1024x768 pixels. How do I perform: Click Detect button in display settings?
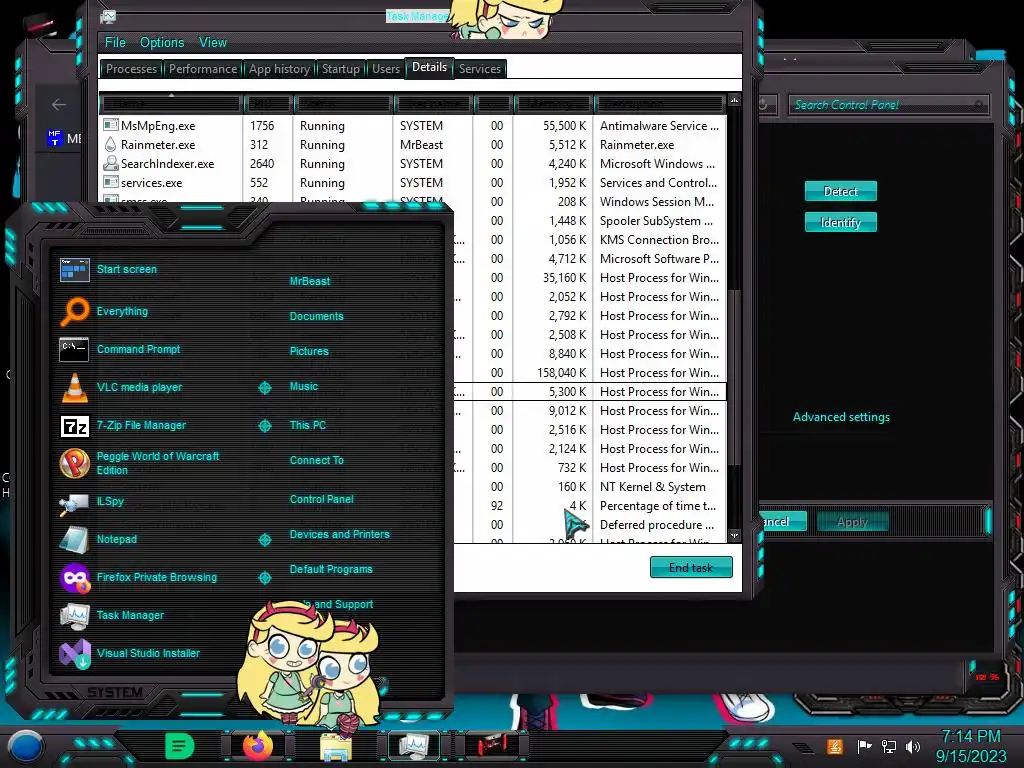point(840,191)
